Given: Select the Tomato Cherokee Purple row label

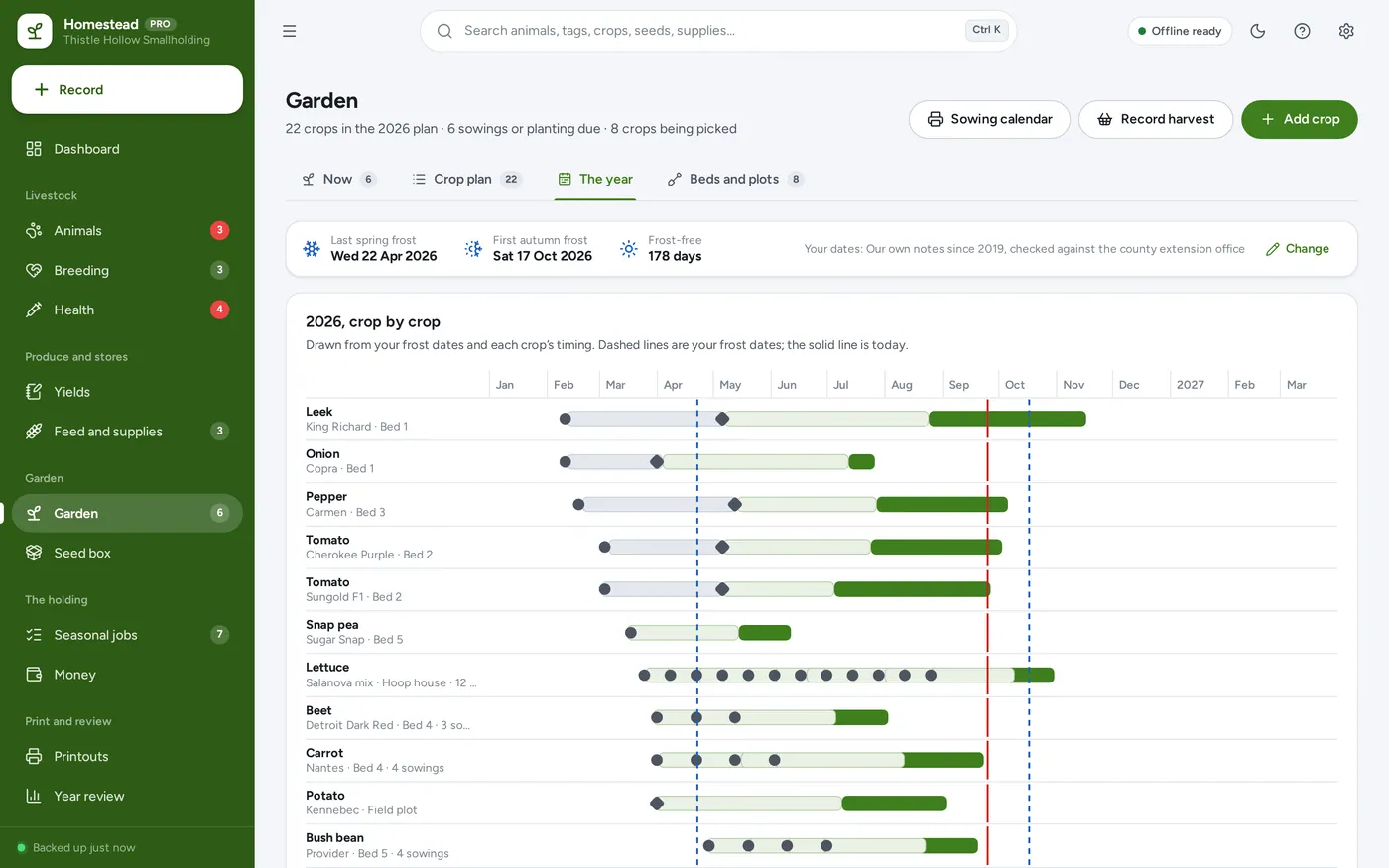Looking at the screenshot, I should pyautogui.click(x=369, y=547).
